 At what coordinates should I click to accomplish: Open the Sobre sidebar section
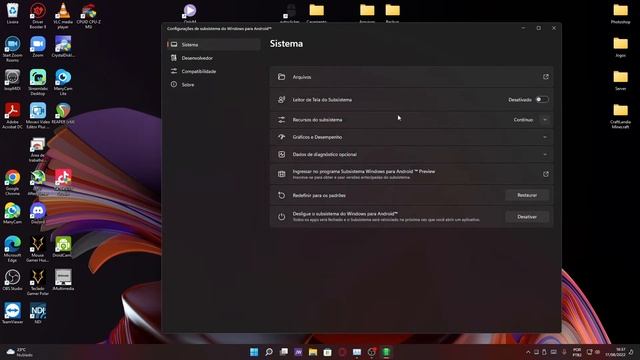click(x=213, y=84)
